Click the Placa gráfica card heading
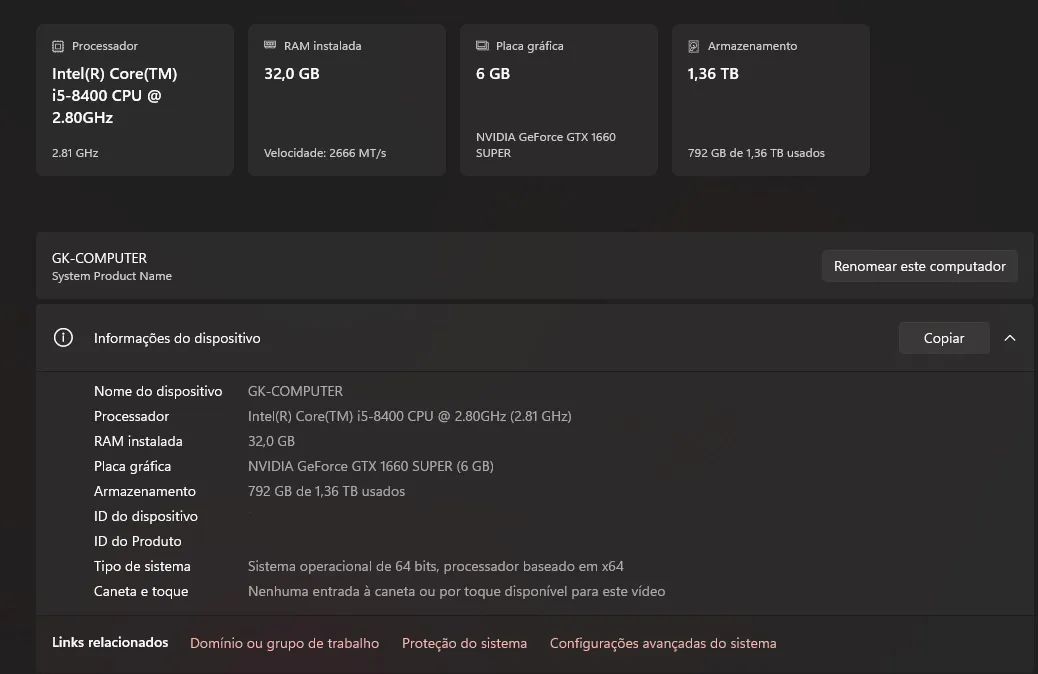The height and width of the screenshot is (674, 1038). pos(530,46)
